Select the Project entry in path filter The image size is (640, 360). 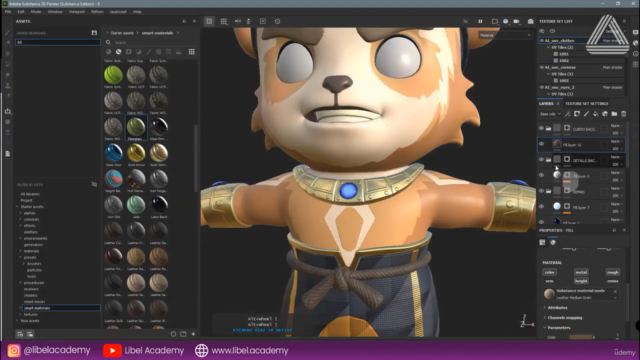click(26, 200)
